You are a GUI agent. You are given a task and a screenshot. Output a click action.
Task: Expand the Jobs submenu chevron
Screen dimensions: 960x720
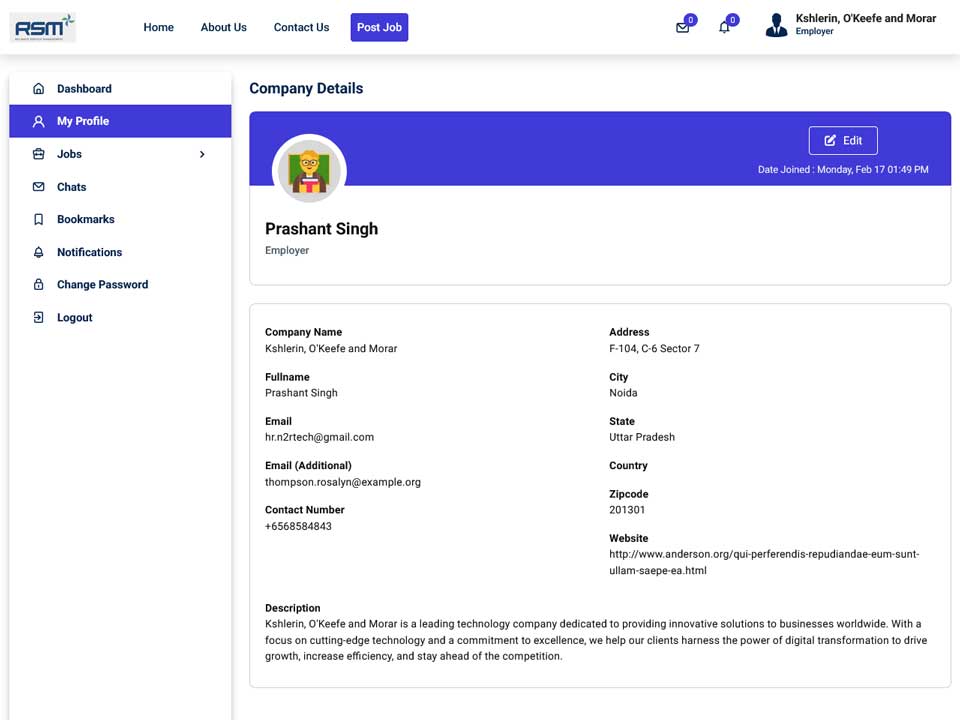202,154
